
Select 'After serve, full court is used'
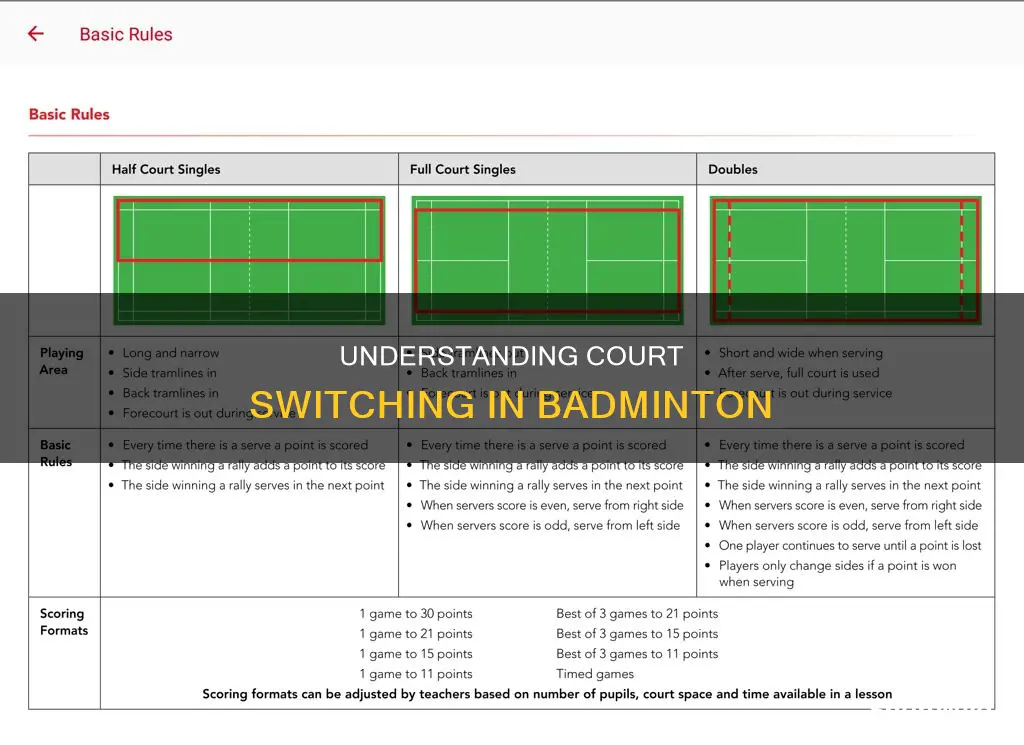(799, 373)
